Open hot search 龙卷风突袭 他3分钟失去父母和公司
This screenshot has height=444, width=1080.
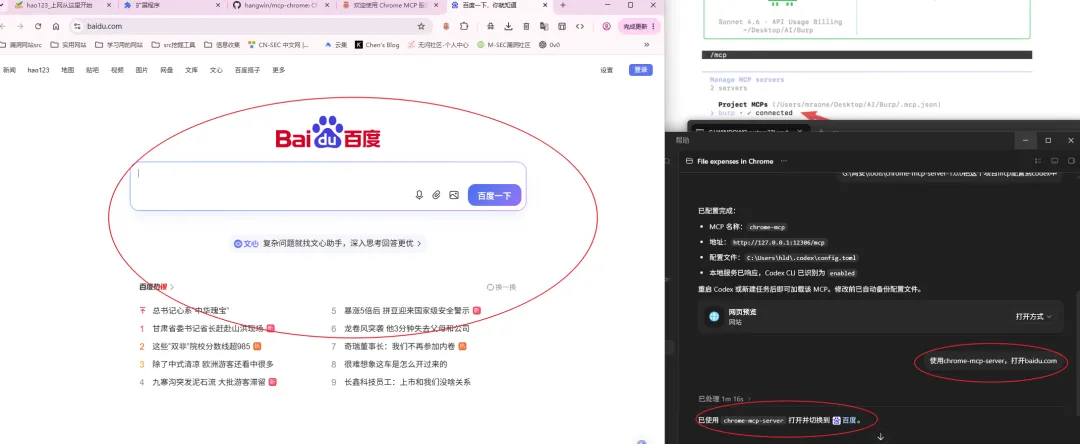tap(406, 328)
